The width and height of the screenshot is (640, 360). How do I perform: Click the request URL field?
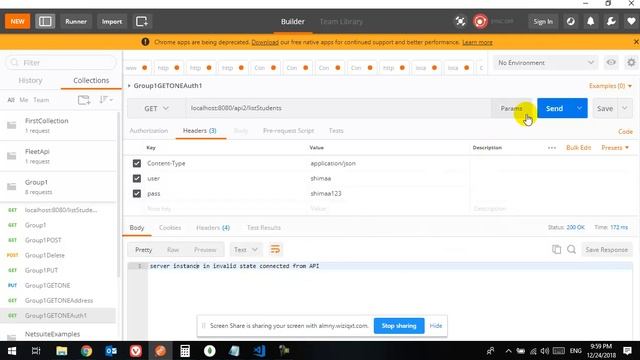tap(339, 108)
